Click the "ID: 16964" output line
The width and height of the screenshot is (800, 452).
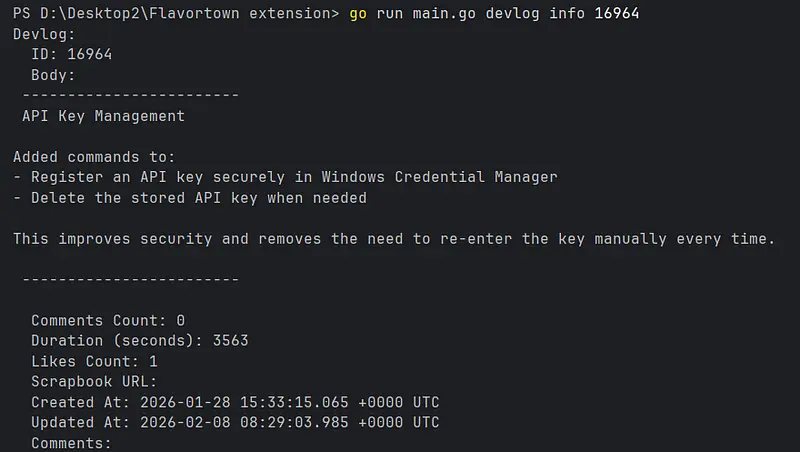pos(71,54)
